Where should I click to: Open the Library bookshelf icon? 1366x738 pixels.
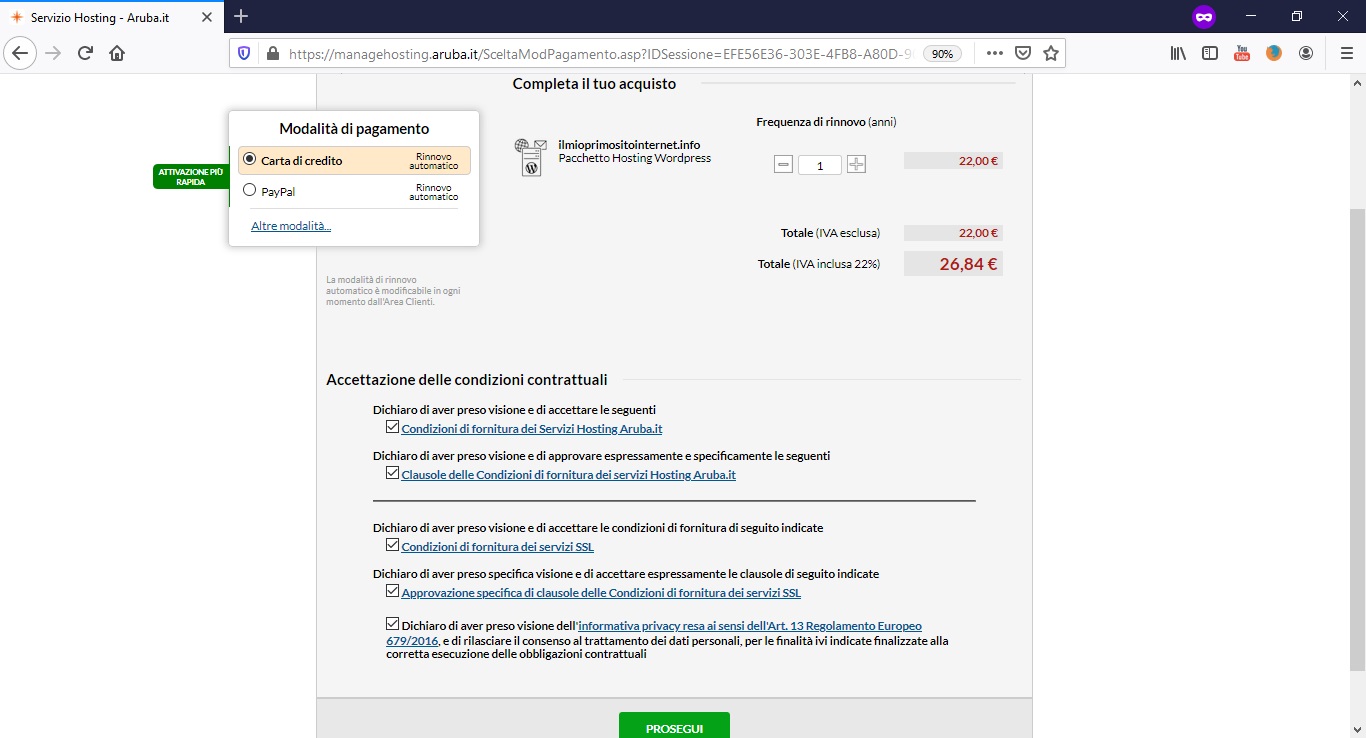(1178, 53)
